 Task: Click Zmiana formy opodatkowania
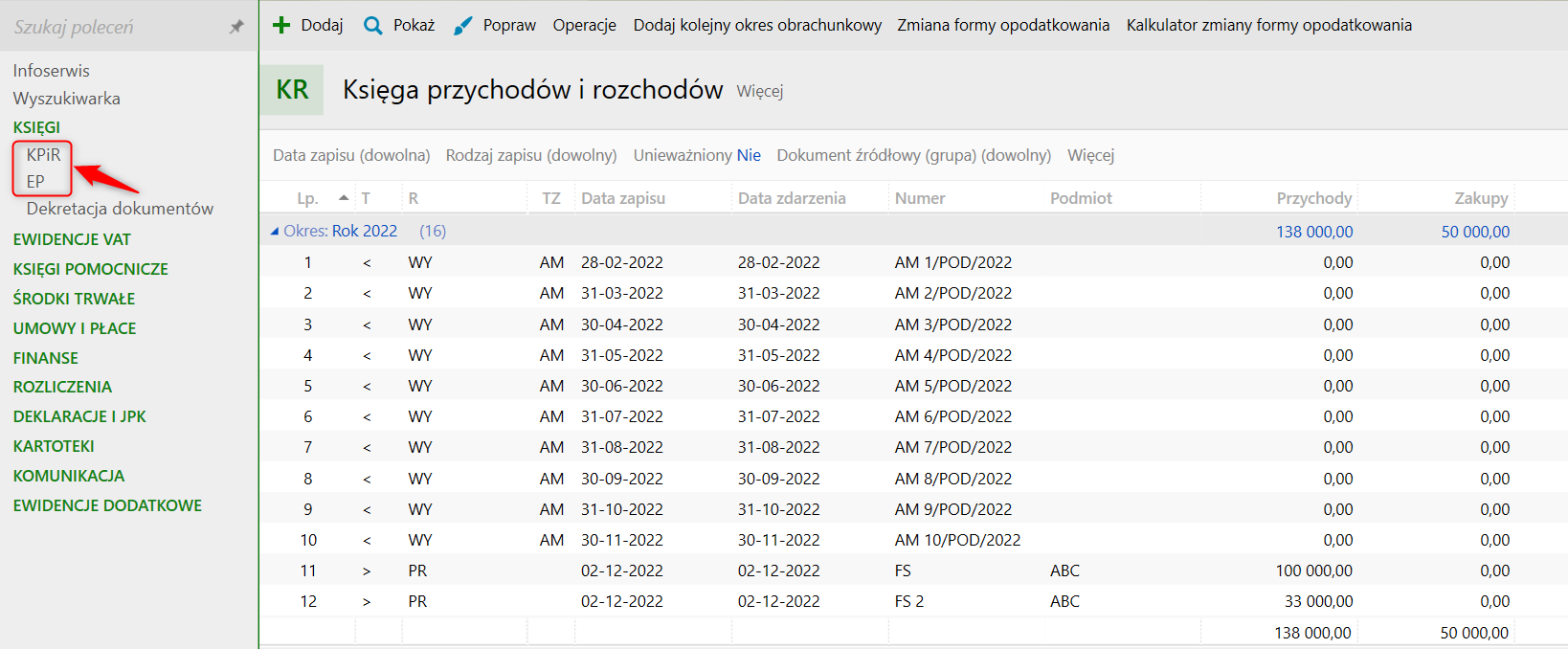(x=1003, y=26)
